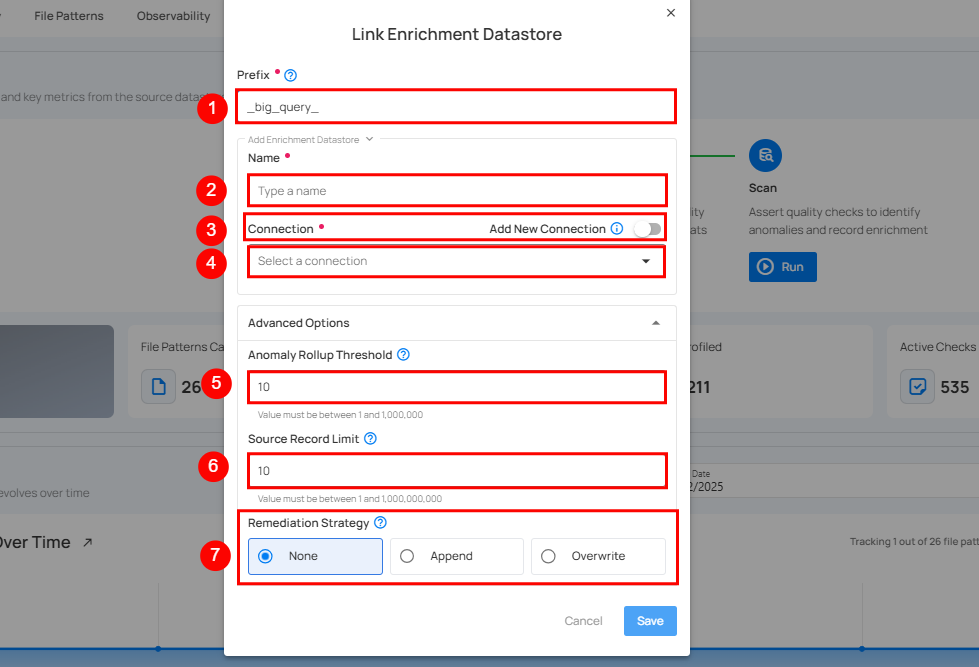979x667 pixels.
Task: Expand the Add Enrichment Datastore chevron
Action: pos(369,139)
